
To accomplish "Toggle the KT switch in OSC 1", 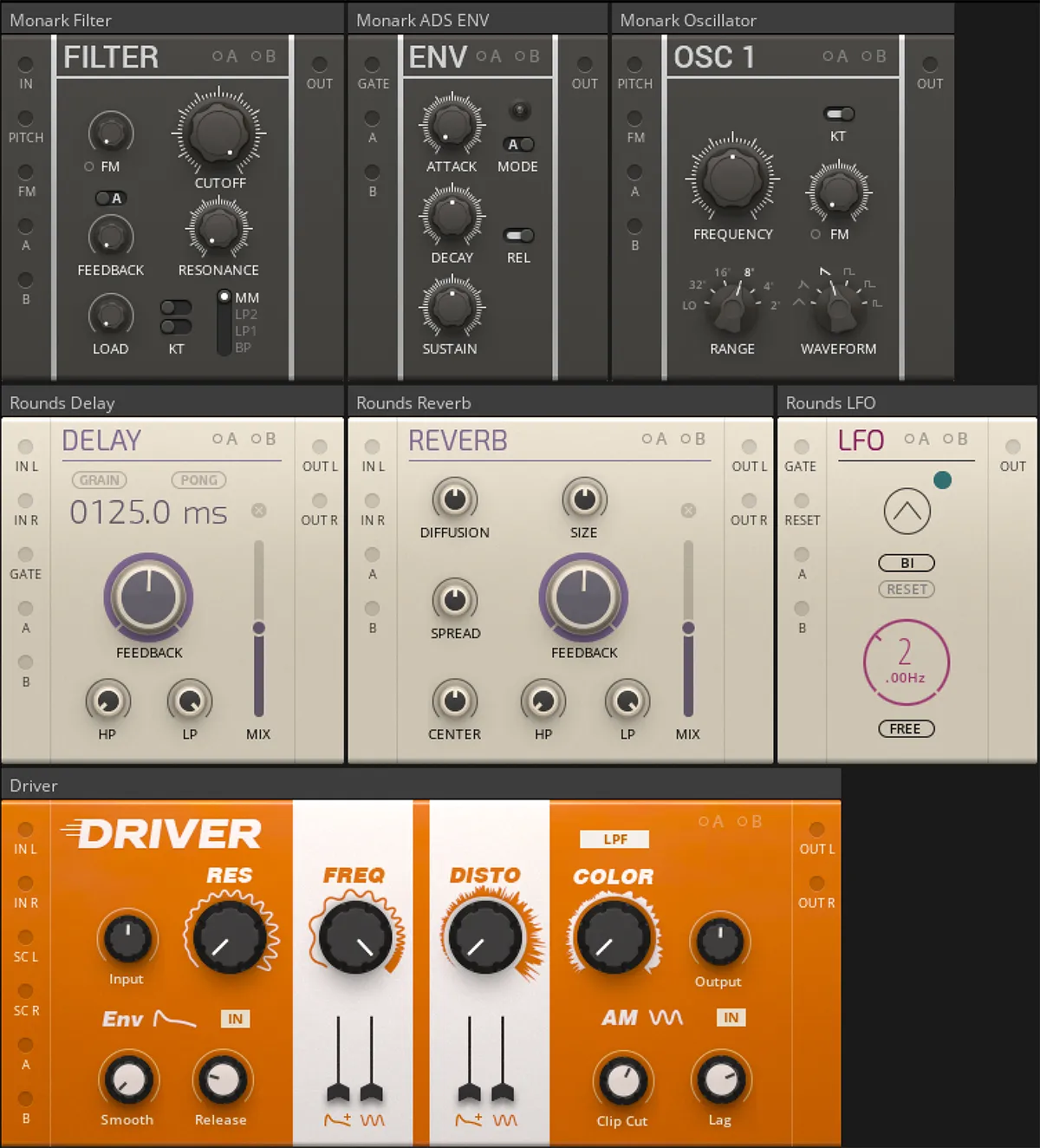I will pyautogui.click(x=838, y=114).
